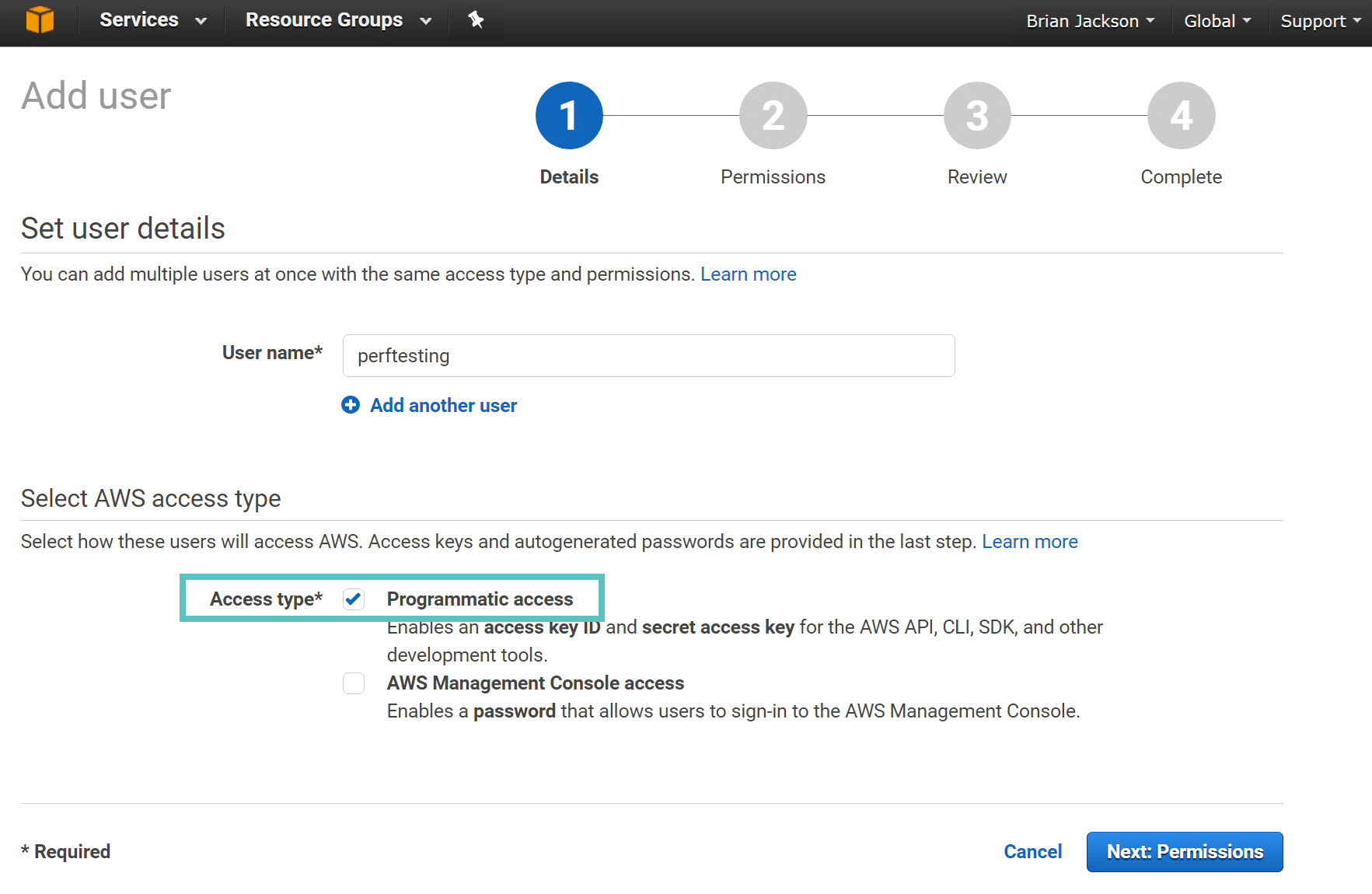Click the pin shortcut icon in the navbar
Viewport: 1372px width, 894px height.
pyautogui.click(x=475, y=20)
